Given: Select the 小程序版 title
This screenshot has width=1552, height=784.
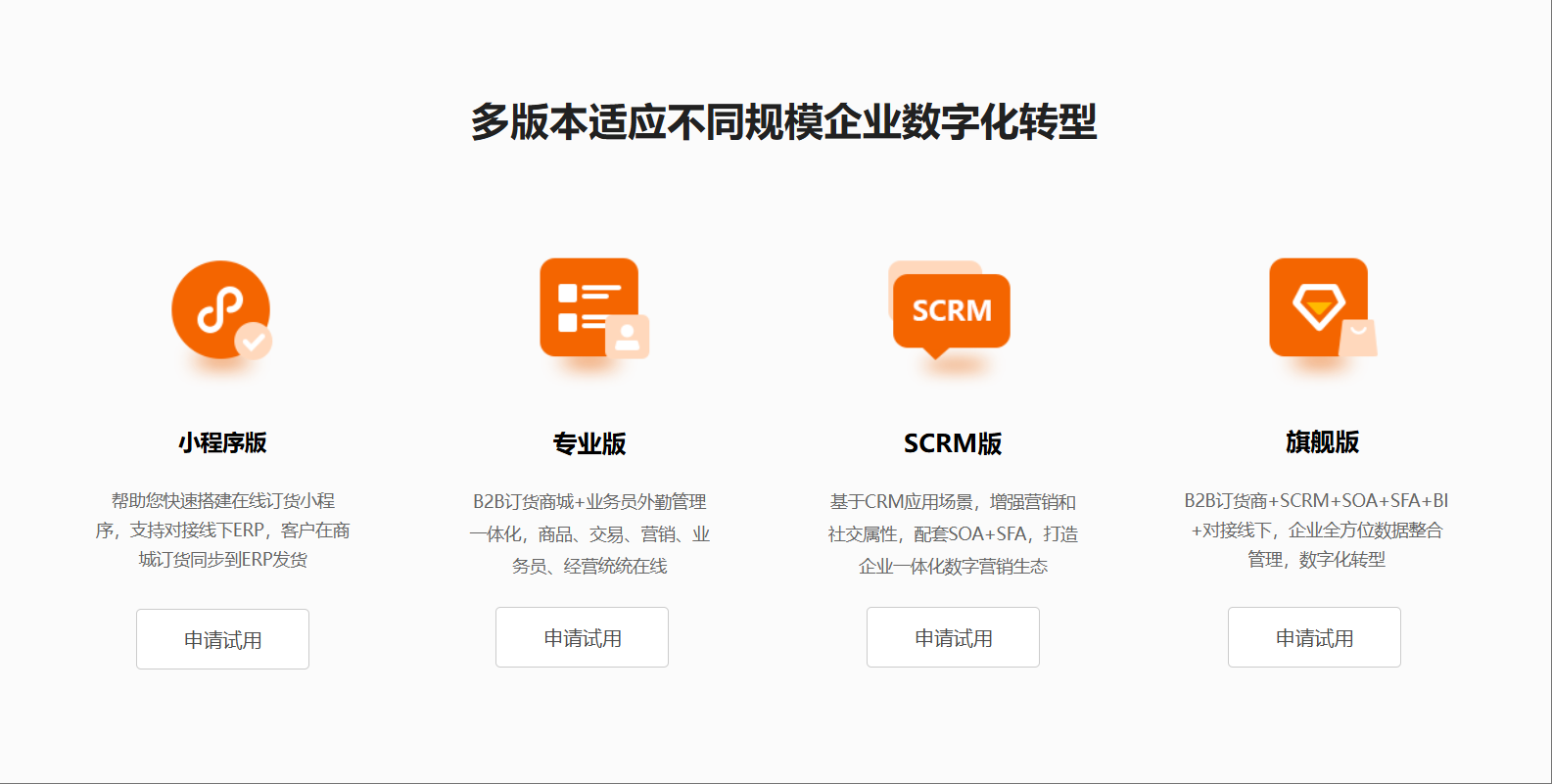Looking at the screenshot, I should 222,442.
